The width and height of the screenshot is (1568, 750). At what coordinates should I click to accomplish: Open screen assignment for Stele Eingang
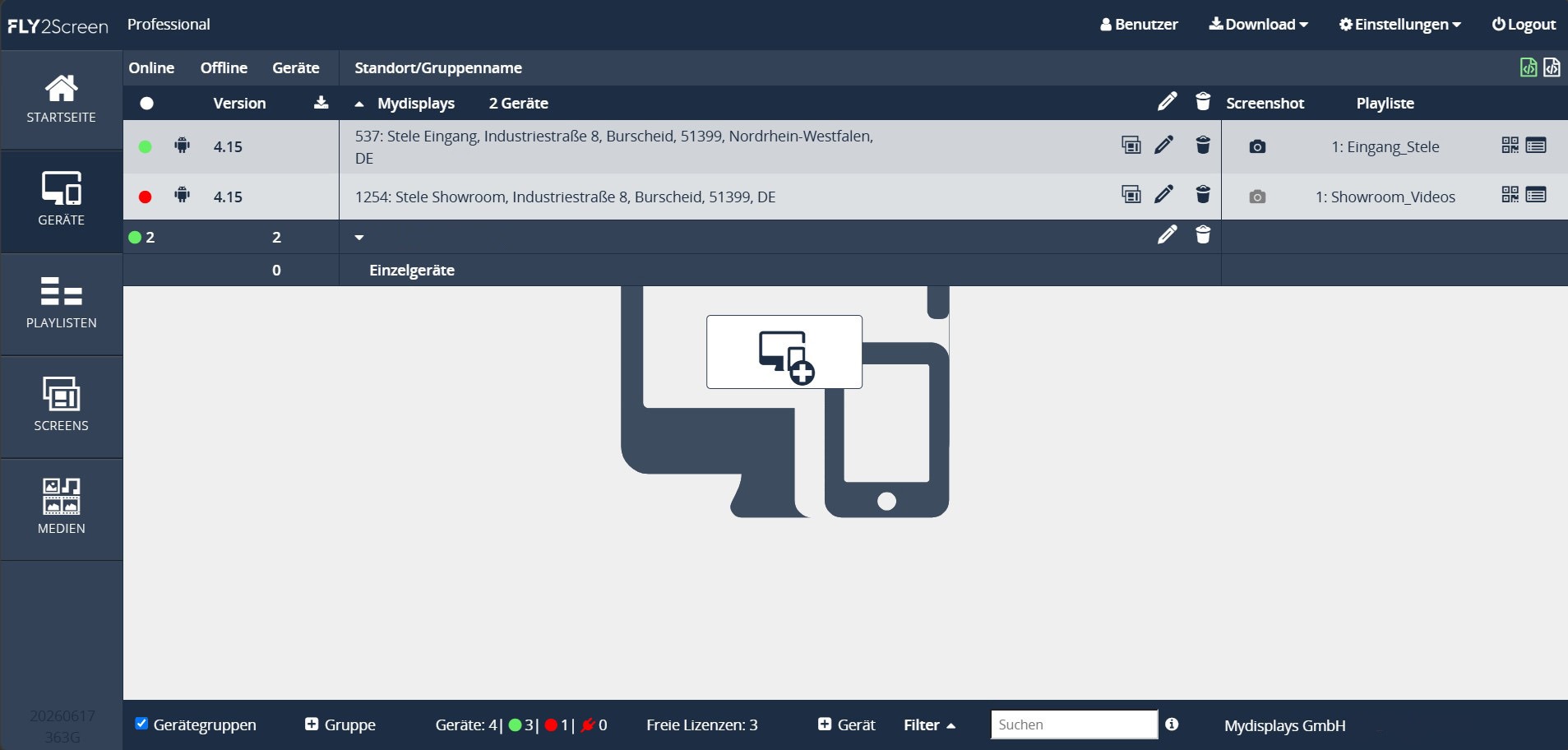pyautogui.click(x=1131, y=146)
